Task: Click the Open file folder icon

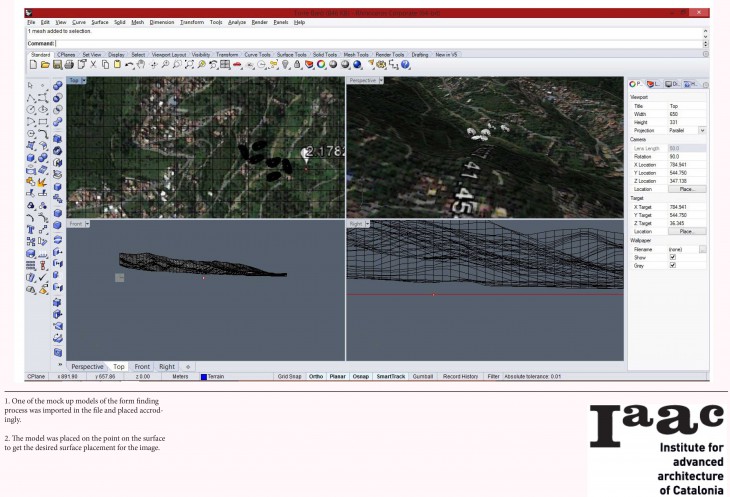Action: (44, 65)
